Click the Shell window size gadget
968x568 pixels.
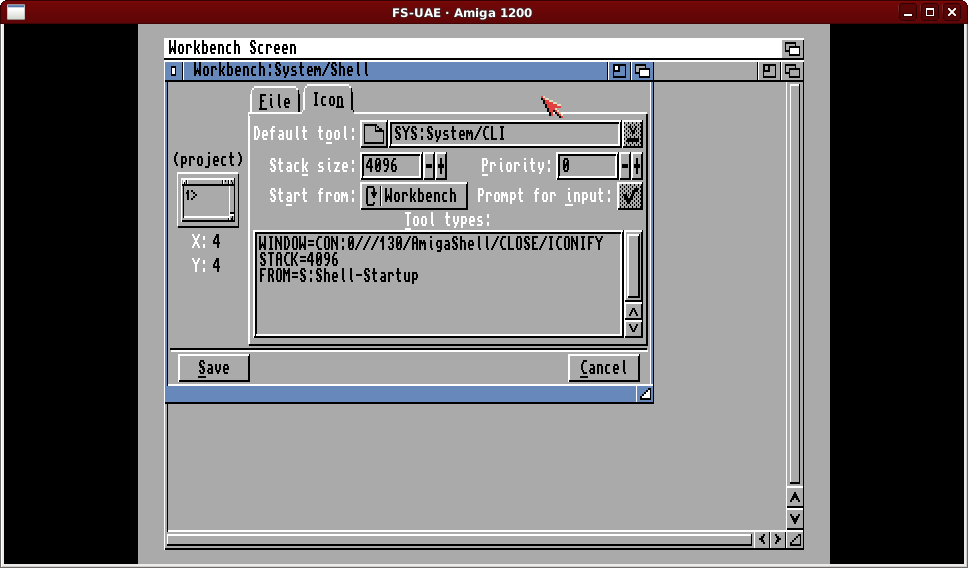(x=645, y=394)
